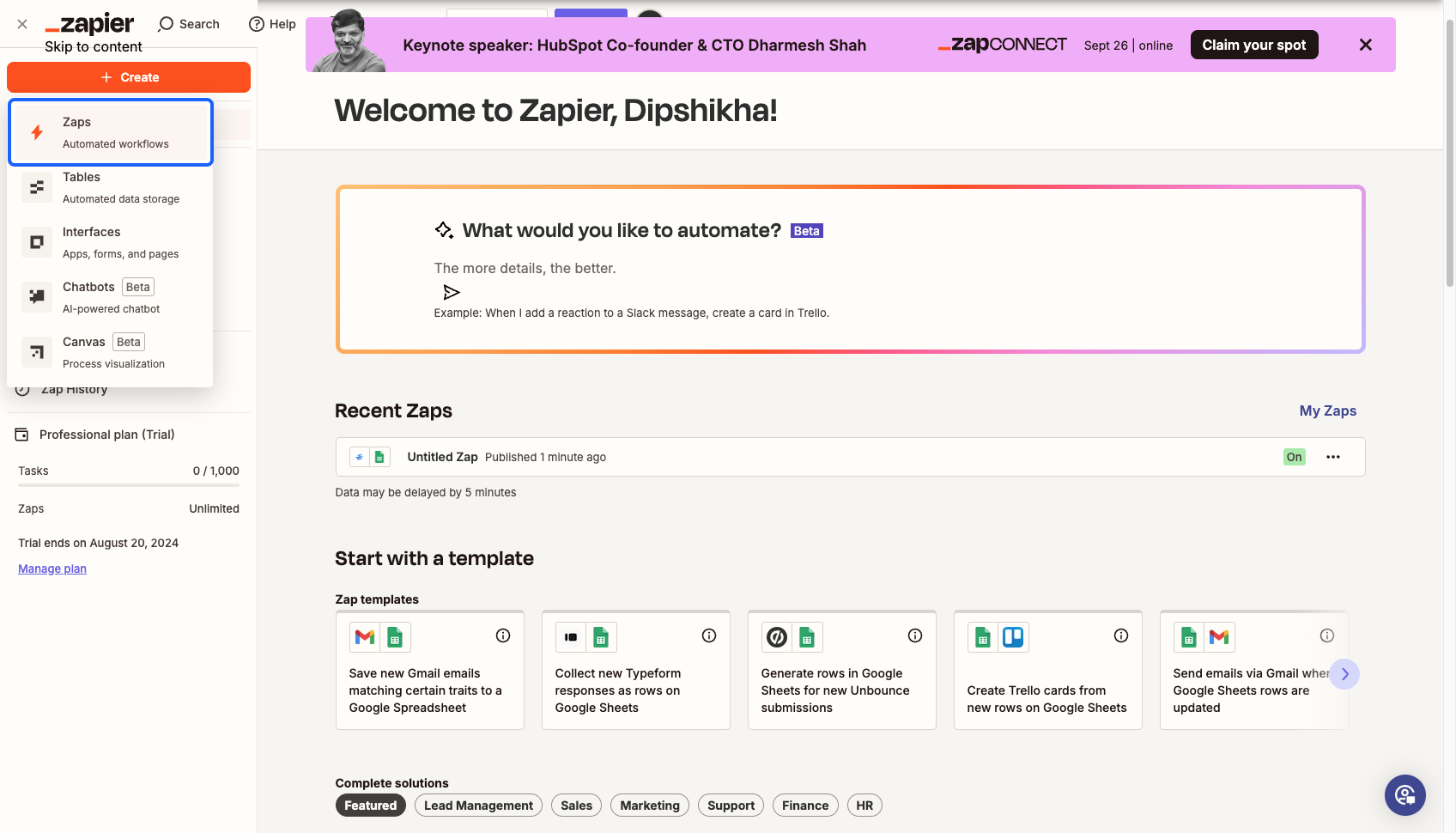
Task: Toggle the On switch for Untitled Zap
Action: click(1295, 457)
